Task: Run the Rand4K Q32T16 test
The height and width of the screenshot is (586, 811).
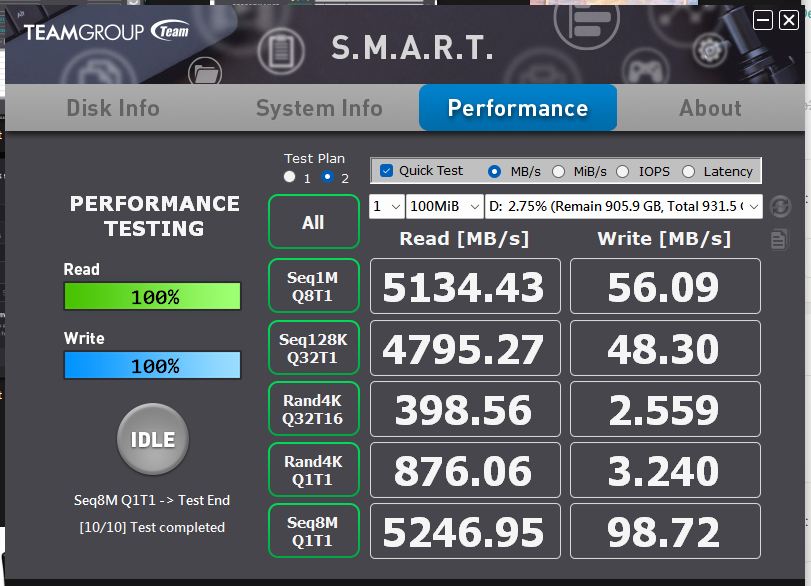Action: click(314, 409)
